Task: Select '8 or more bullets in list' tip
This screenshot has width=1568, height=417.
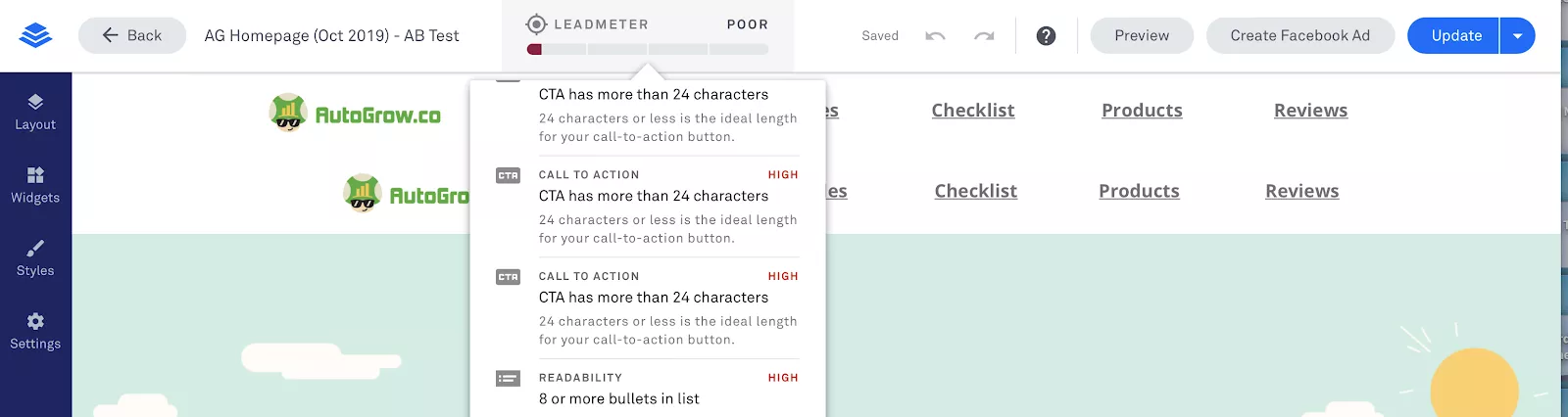Action: click(x=618, y=399)
